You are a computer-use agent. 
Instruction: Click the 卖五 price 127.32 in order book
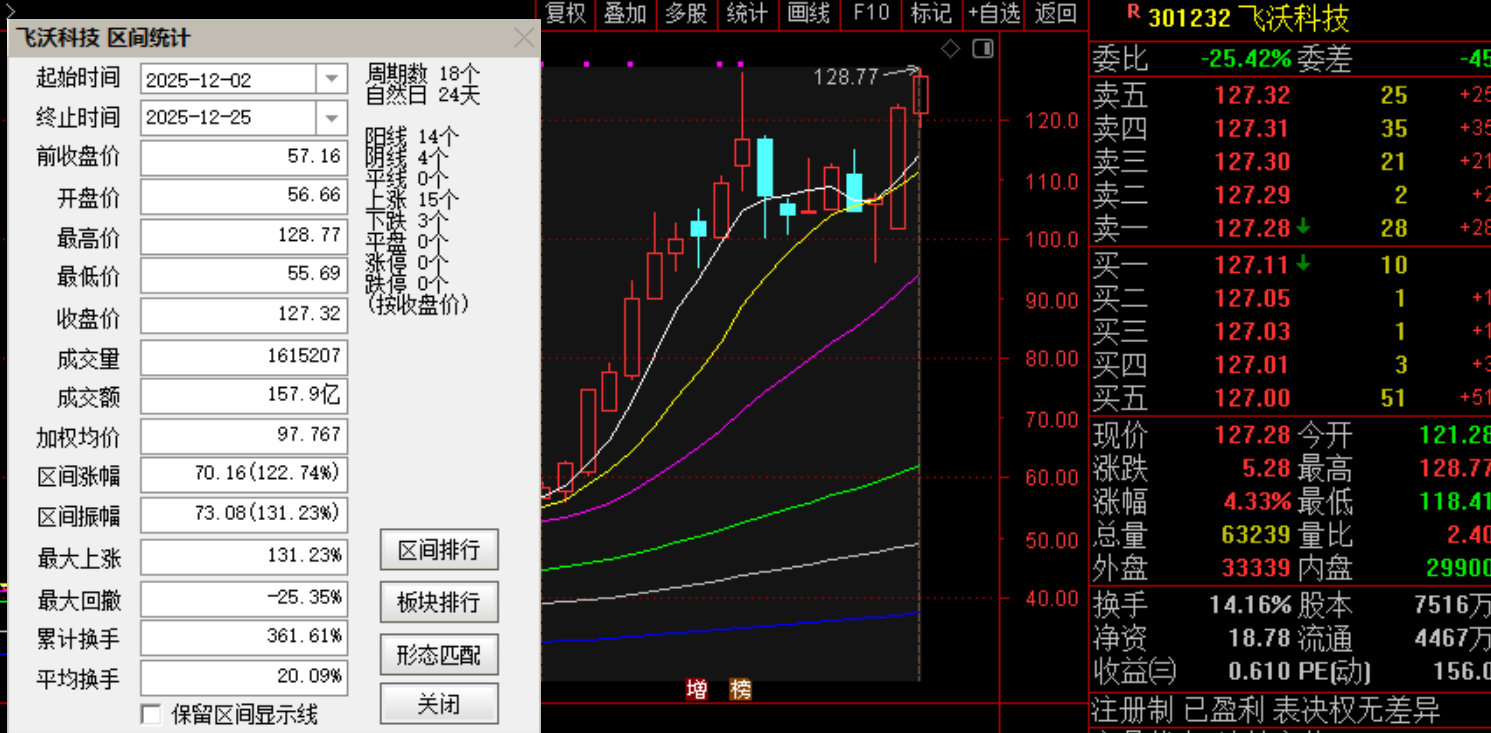[x=1252, y=96]
